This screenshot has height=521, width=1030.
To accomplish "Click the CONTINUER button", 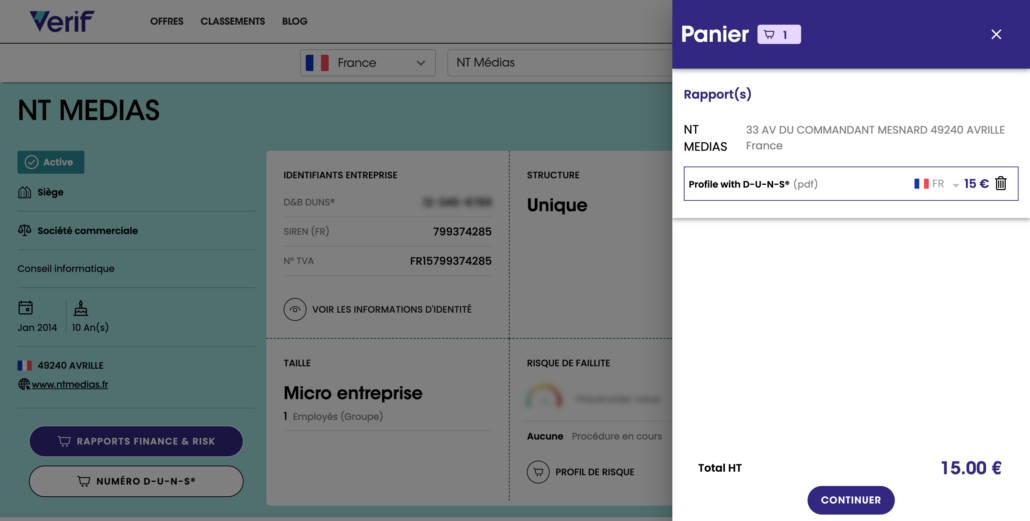I will 851,500.
